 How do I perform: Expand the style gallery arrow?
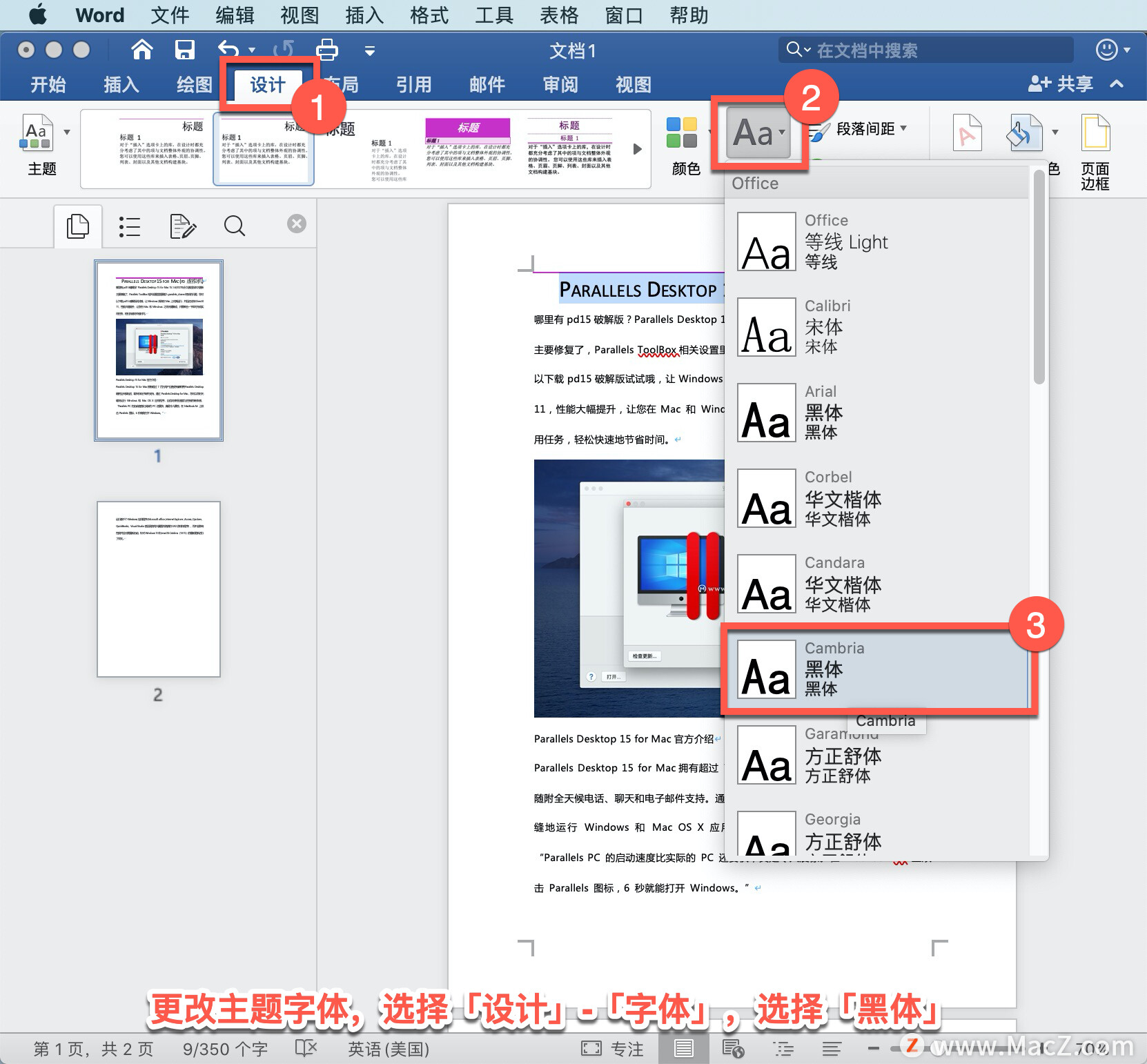click(637, 148)
